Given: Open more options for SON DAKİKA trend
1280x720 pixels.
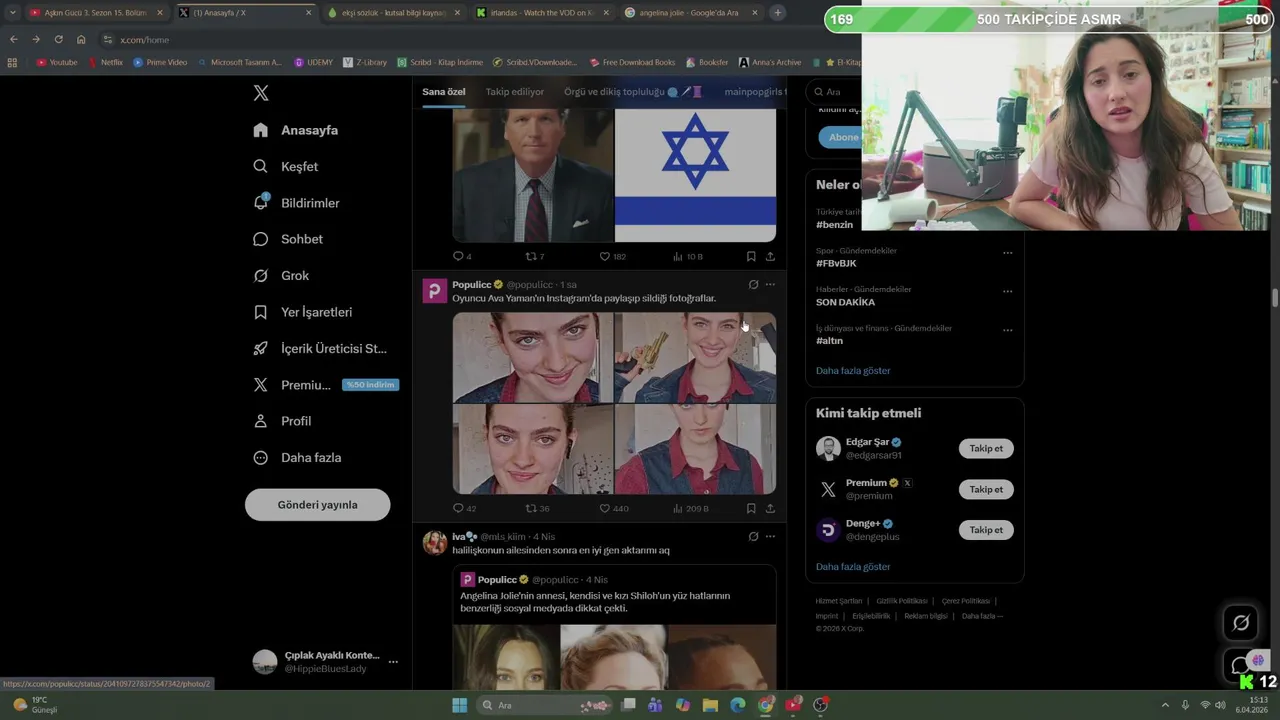Looking at the screenshot, I should pos(1007,292).
